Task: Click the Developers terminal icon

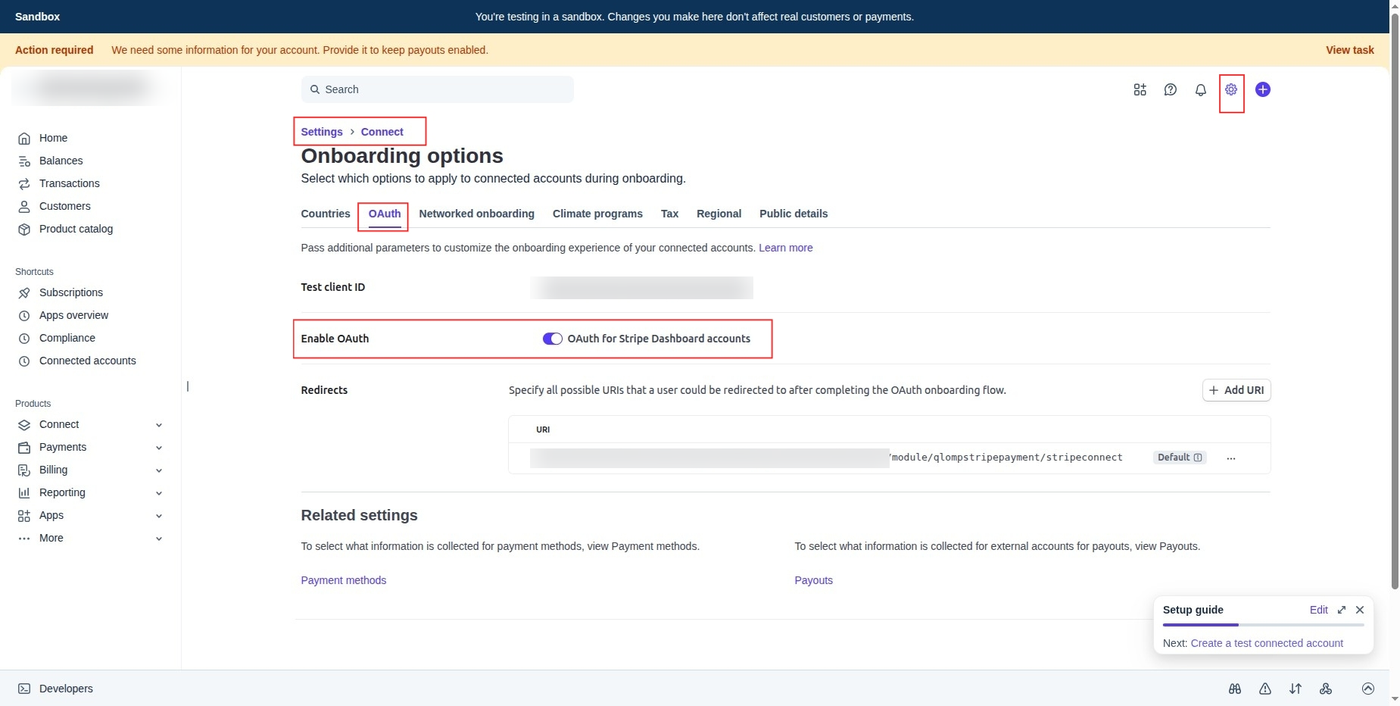Action: click(x=24, y=689)
